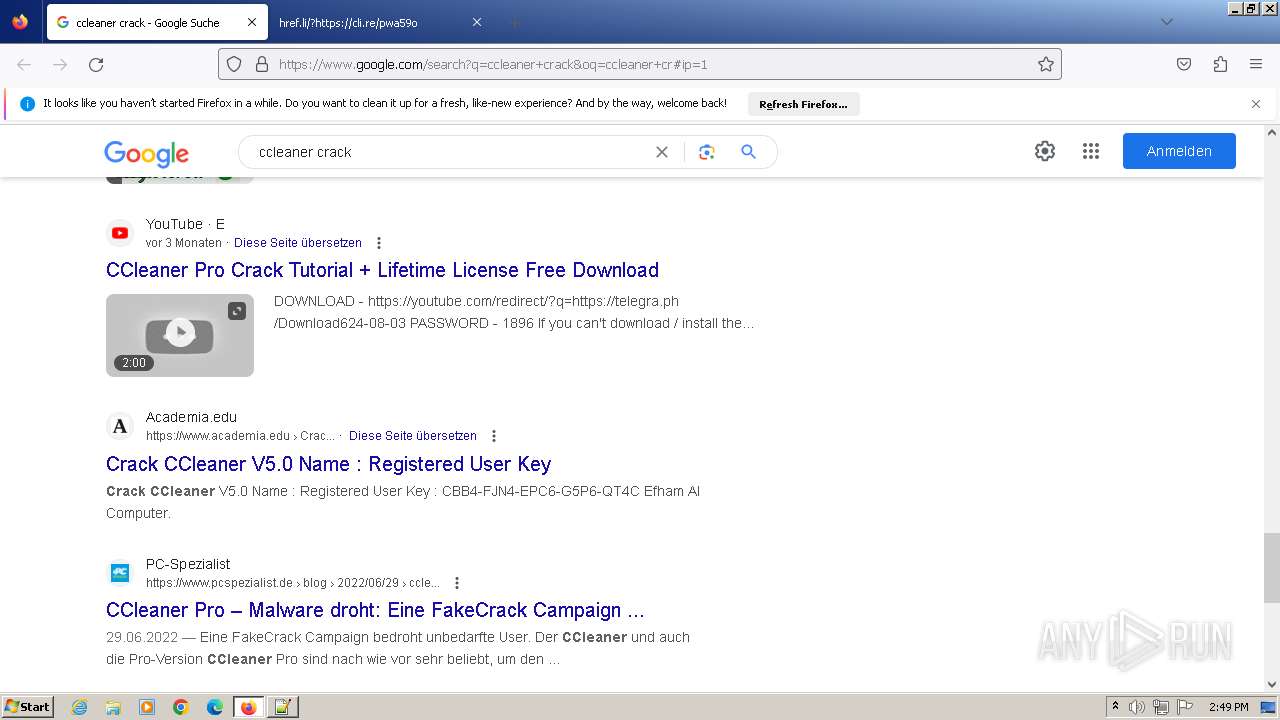Image resolution: width=1280 pixels, height=720 pixels.
Task: Open the notepad taskbar icon
Action: 282,707
